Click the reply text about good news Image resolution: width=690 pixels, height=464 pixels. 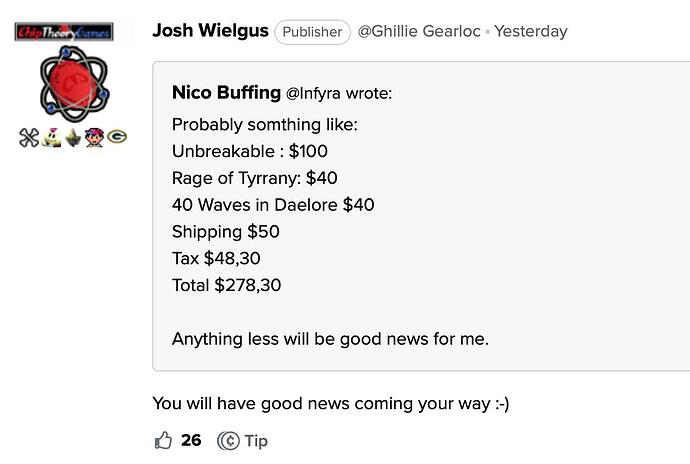click(330, 404)
